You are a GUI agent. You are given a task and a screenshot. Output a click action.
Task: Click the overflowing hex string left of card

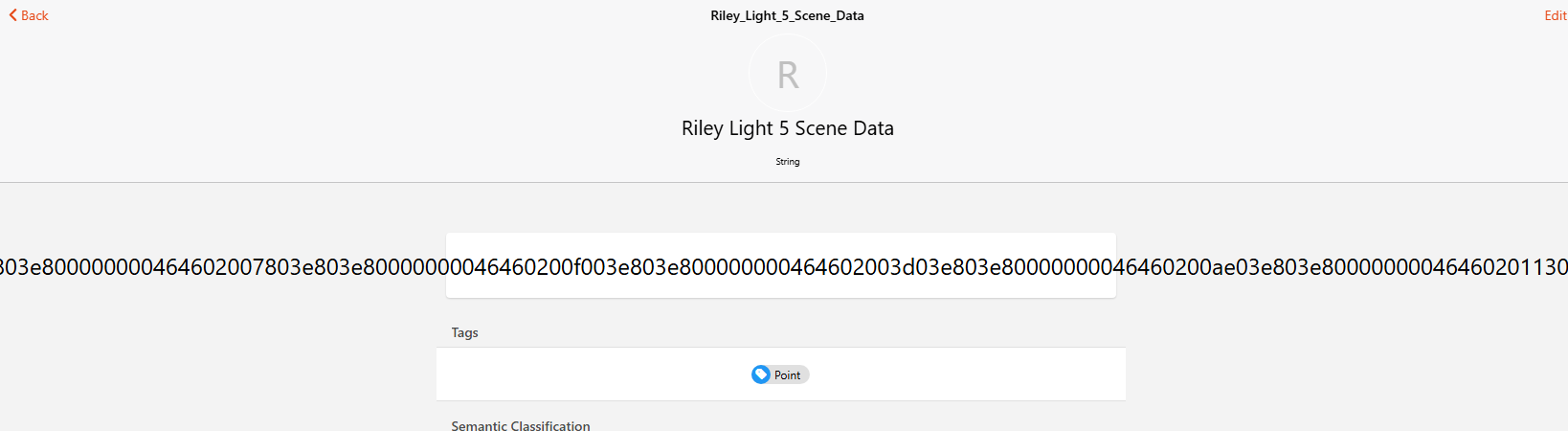coord(223,267)
